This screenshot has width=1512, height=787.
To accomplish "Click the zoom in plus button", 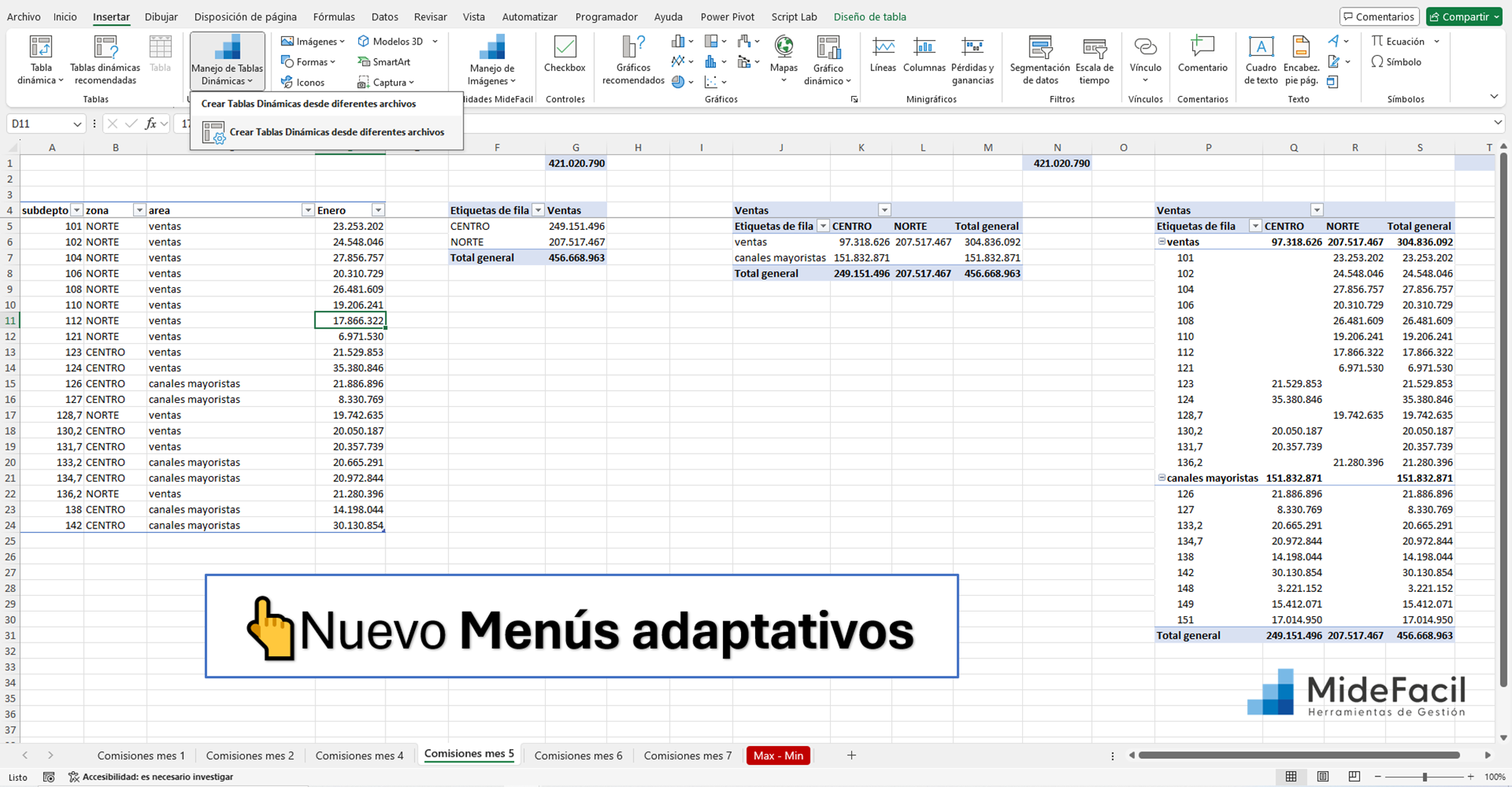I will 1470,777.
